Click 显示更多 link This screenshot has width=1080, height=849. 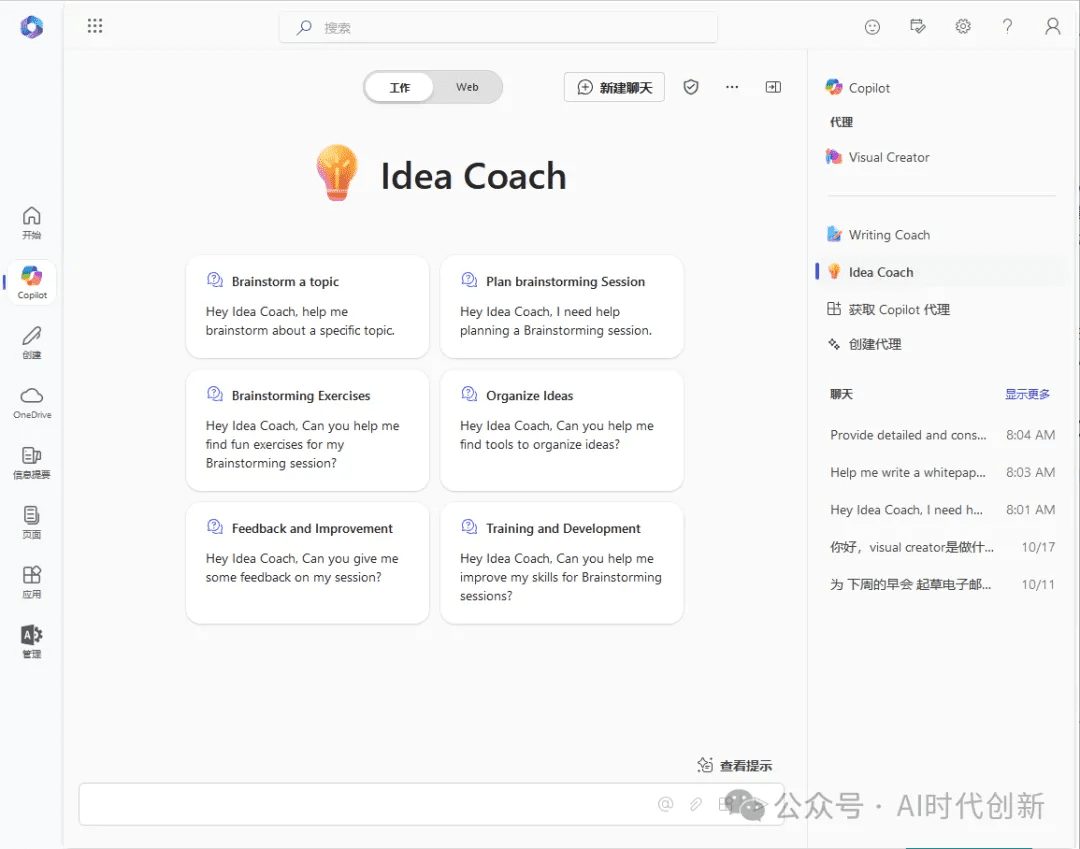tap(1027, 394)
